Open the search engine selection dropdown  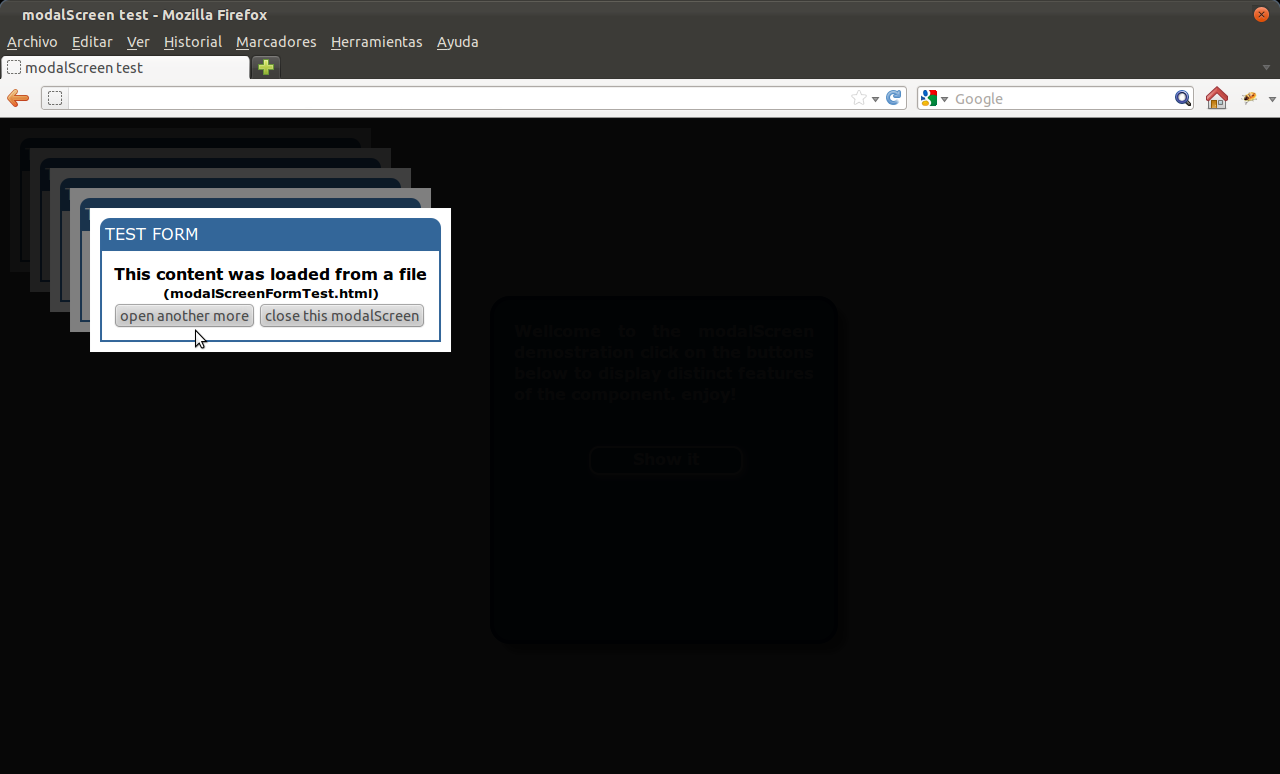(x=944, y=98)
